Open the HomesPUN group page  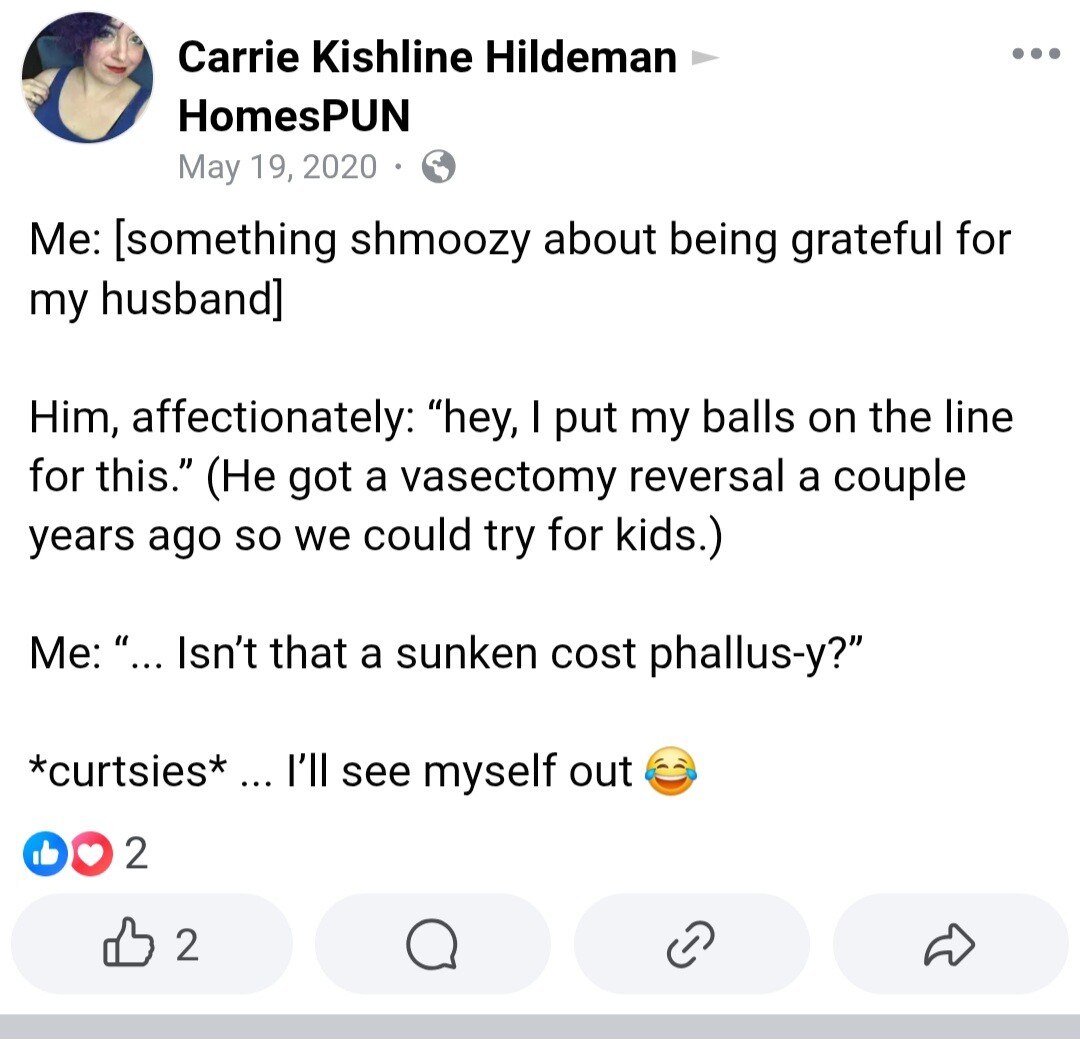click(294, 115)
